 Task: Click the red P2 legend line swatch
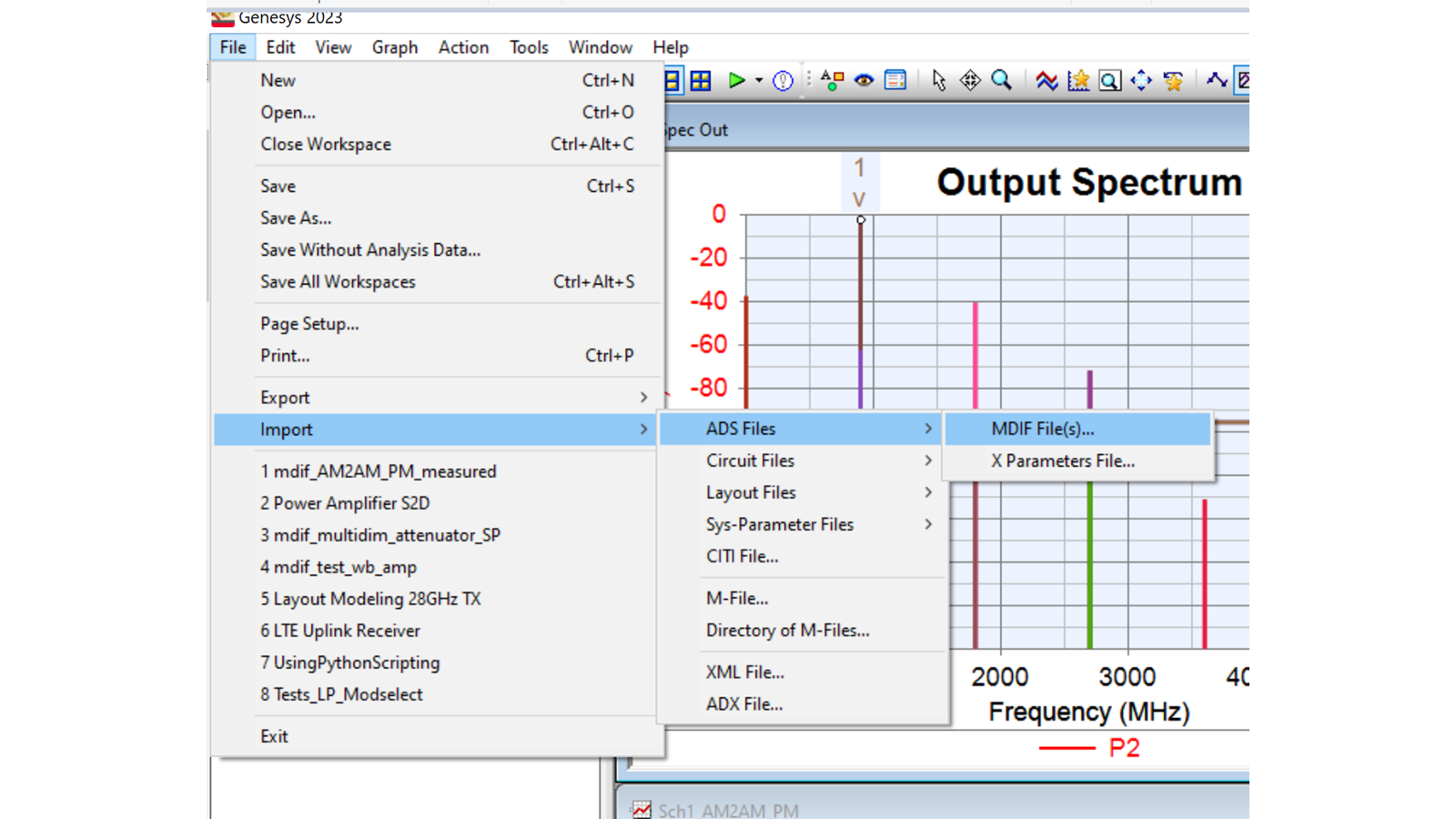tap(1067, 748)
